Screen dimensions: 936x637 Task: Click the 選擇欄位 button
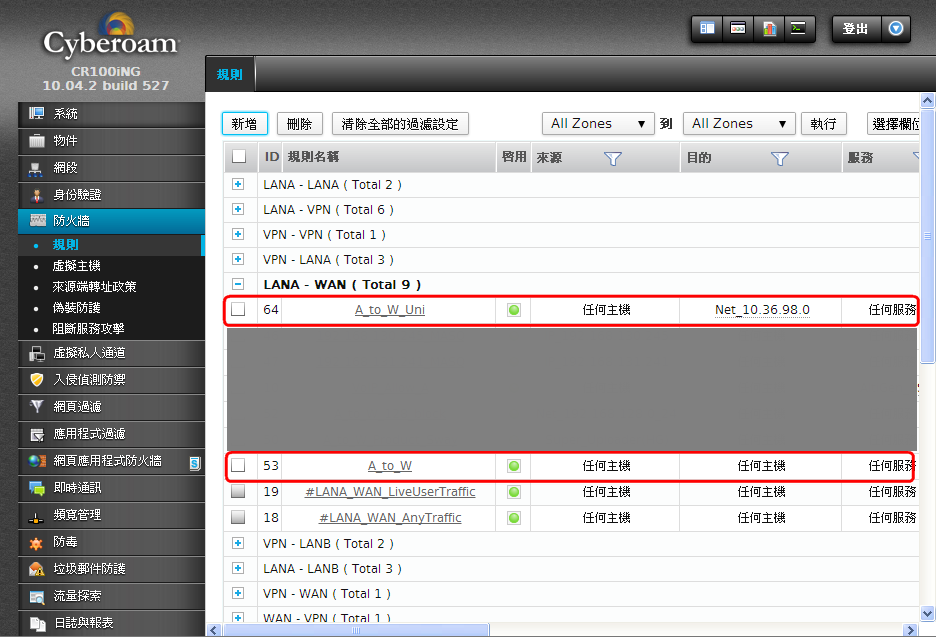pos(894,124)
